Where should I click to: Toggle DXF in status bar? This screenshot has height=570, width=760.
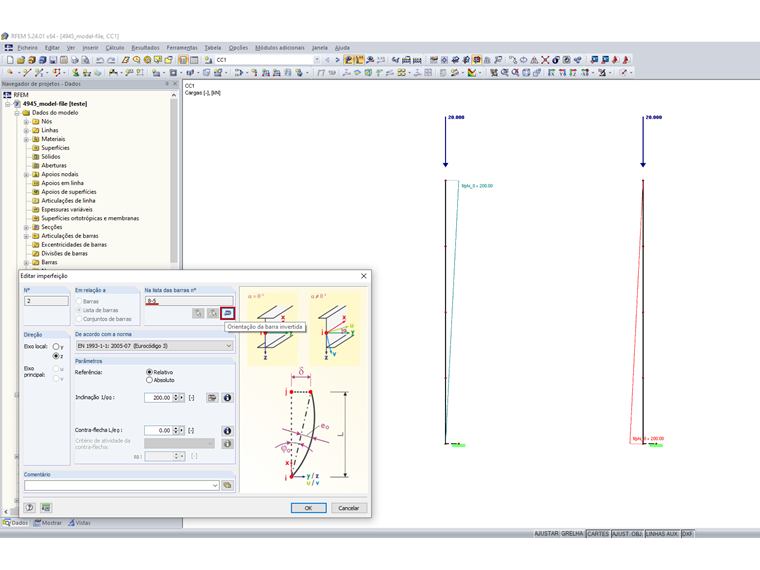(687, 534)
